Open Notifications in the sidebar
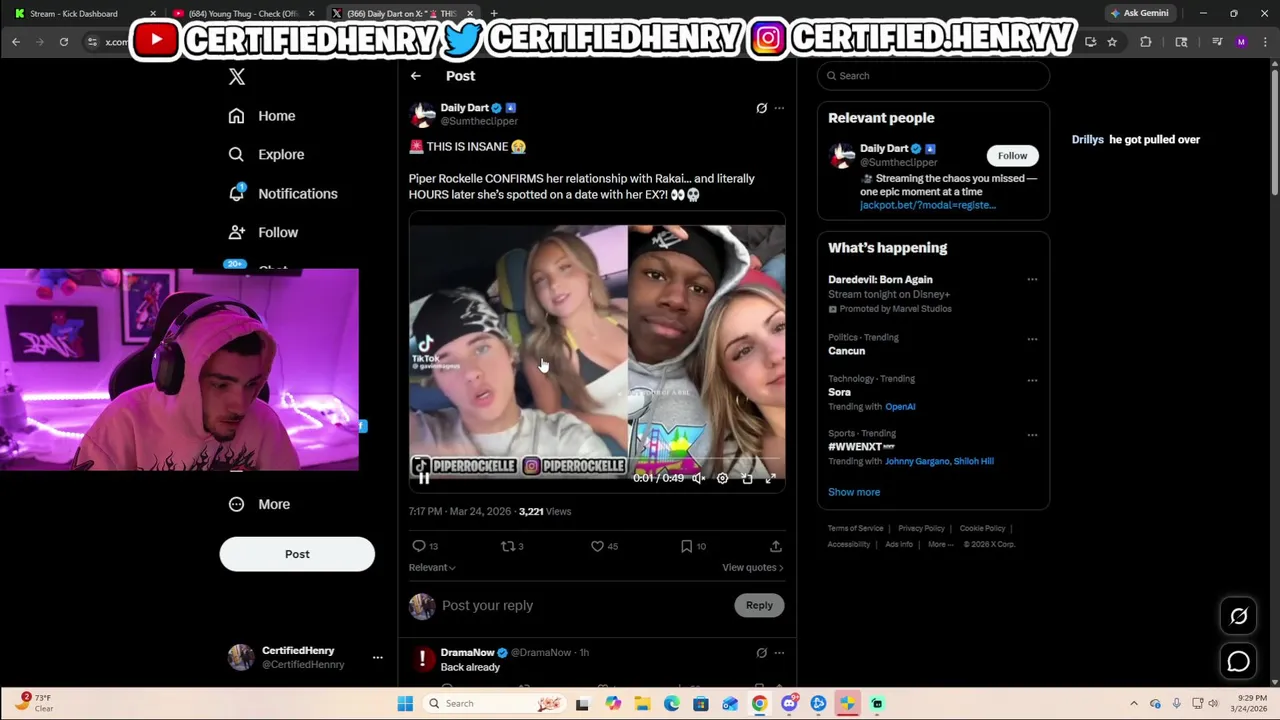 (283, 194)
